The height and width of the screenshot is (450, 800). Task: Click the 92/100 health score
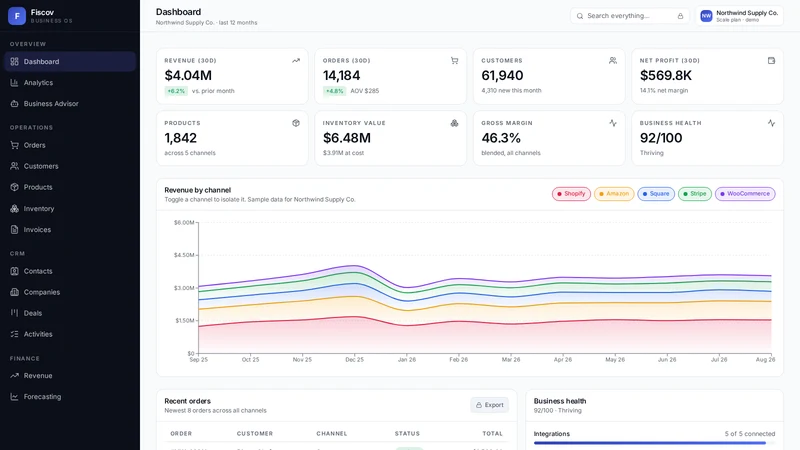(x=661, y=138)
